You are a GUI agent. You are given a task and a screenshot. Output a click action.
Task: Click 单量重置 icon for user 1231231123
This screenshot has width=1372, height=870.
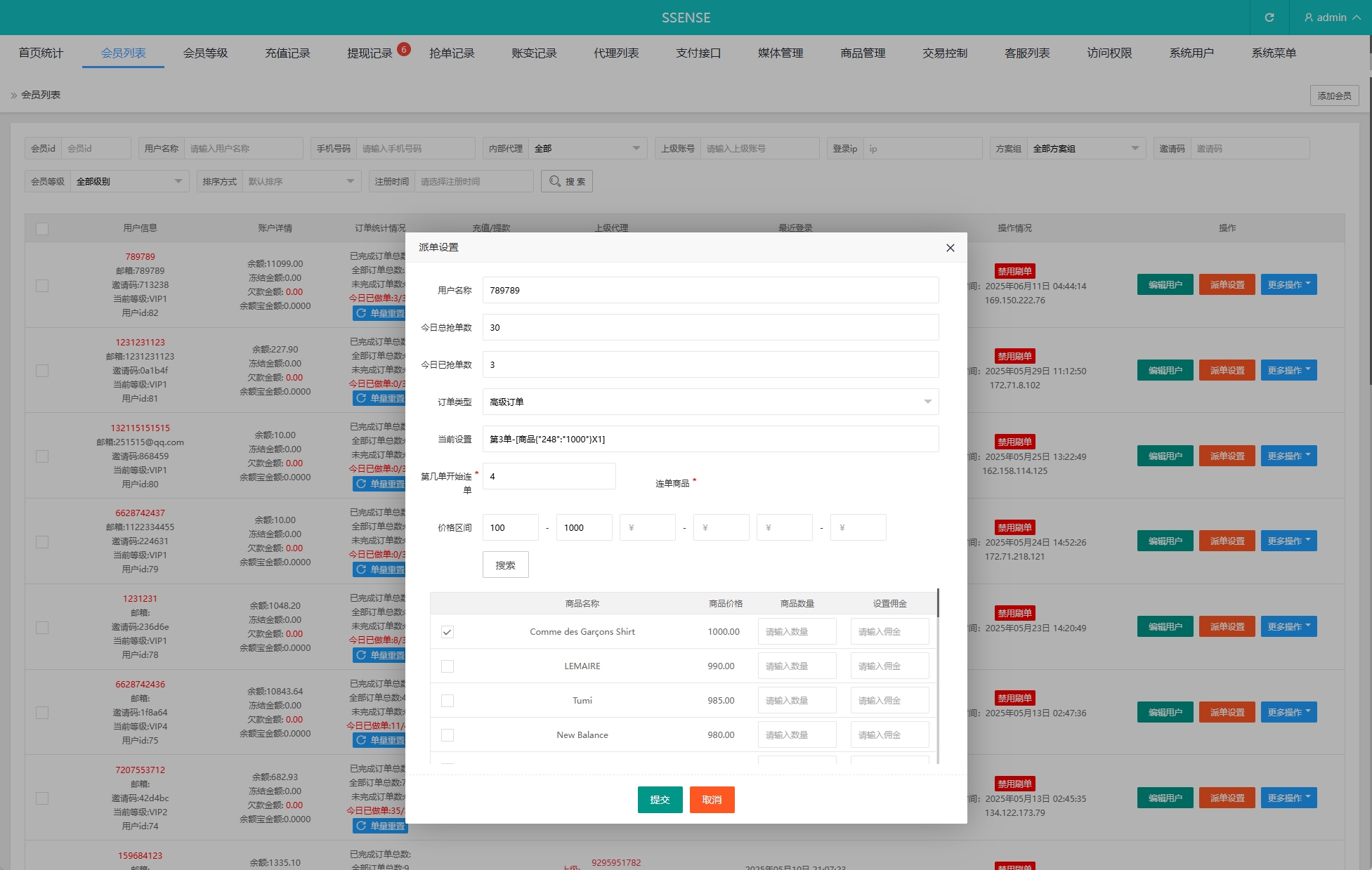(362, 398)
